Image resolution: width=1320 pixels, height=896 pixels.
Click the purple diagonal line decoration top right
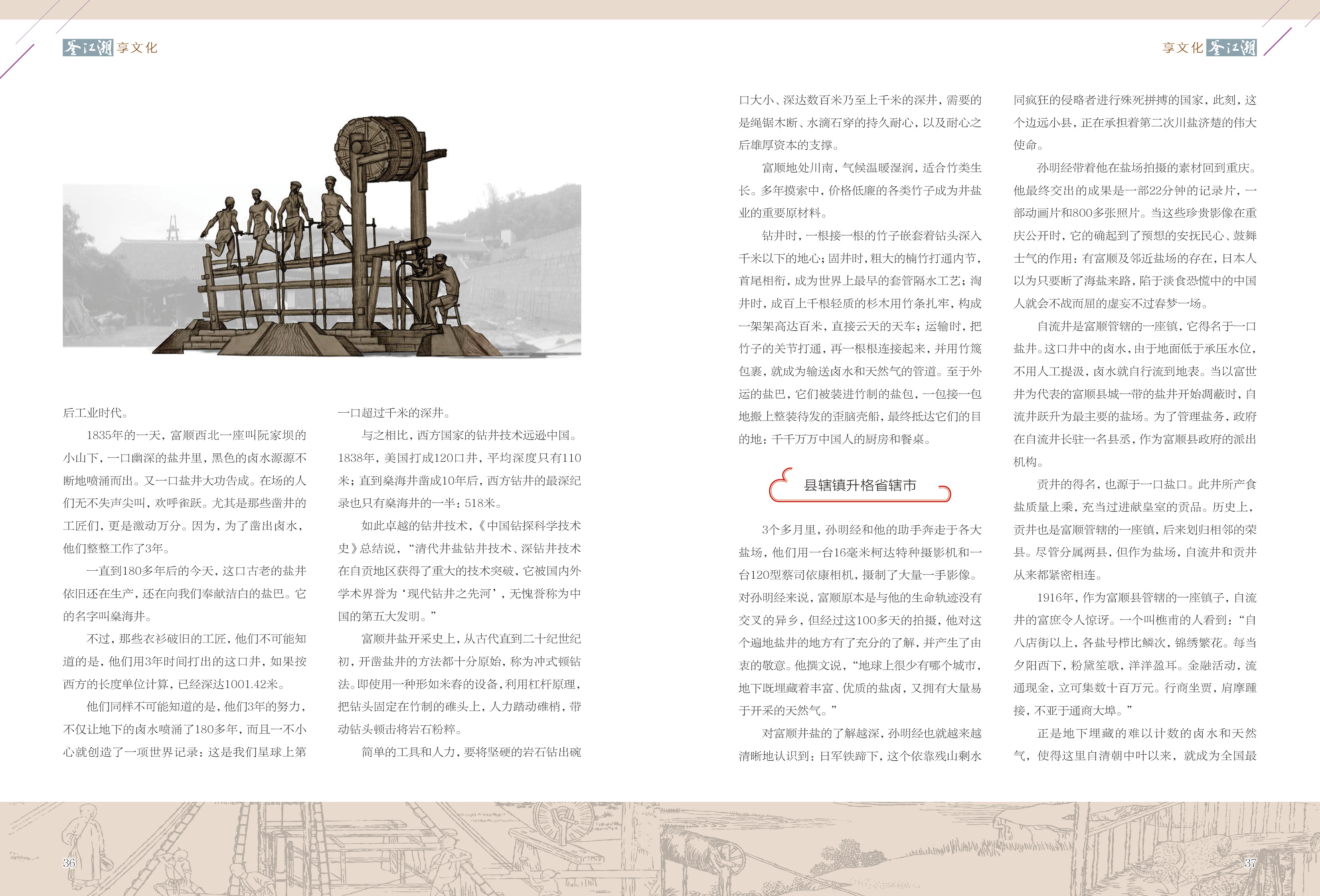point(1278,41)
